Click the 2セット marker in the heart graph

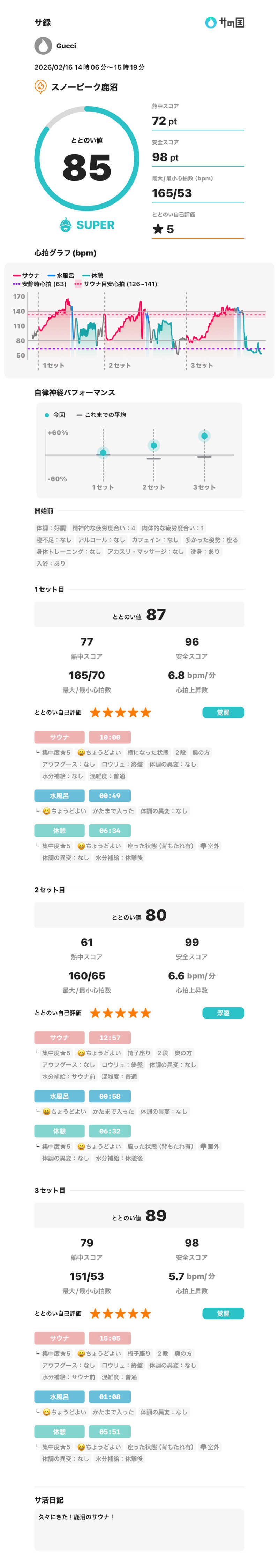tap(119, 365)
